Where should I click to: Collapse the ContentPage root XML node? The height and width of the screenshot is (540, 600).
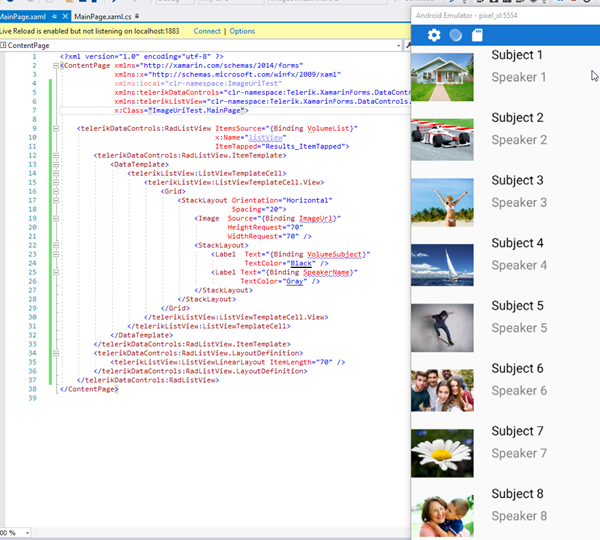click(56, 66)
